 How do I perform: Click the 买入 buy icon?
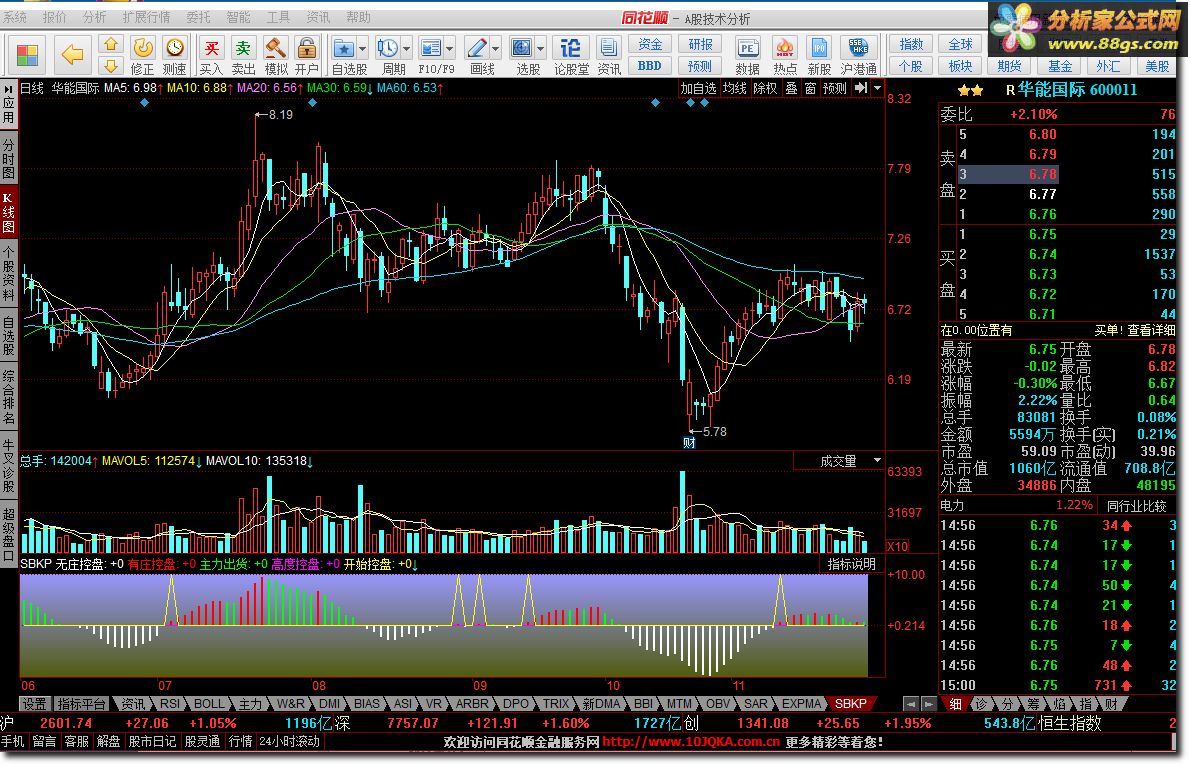point(212,56)
